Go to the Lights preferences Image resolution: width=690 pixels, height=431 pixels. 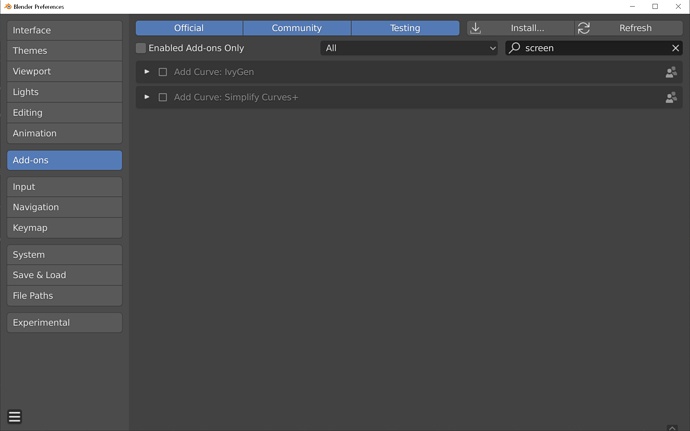(x=64, y=92)
